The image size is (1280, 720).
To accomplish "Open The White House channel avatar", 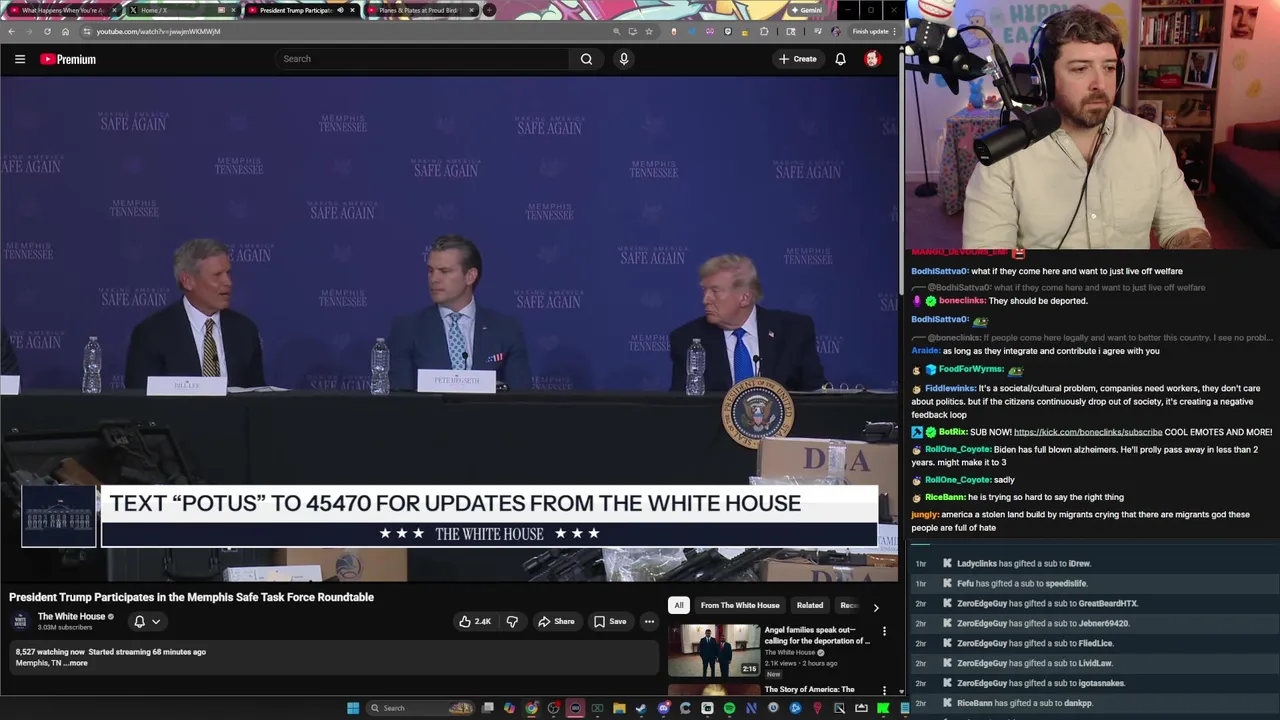I will (x=20, y=621).
